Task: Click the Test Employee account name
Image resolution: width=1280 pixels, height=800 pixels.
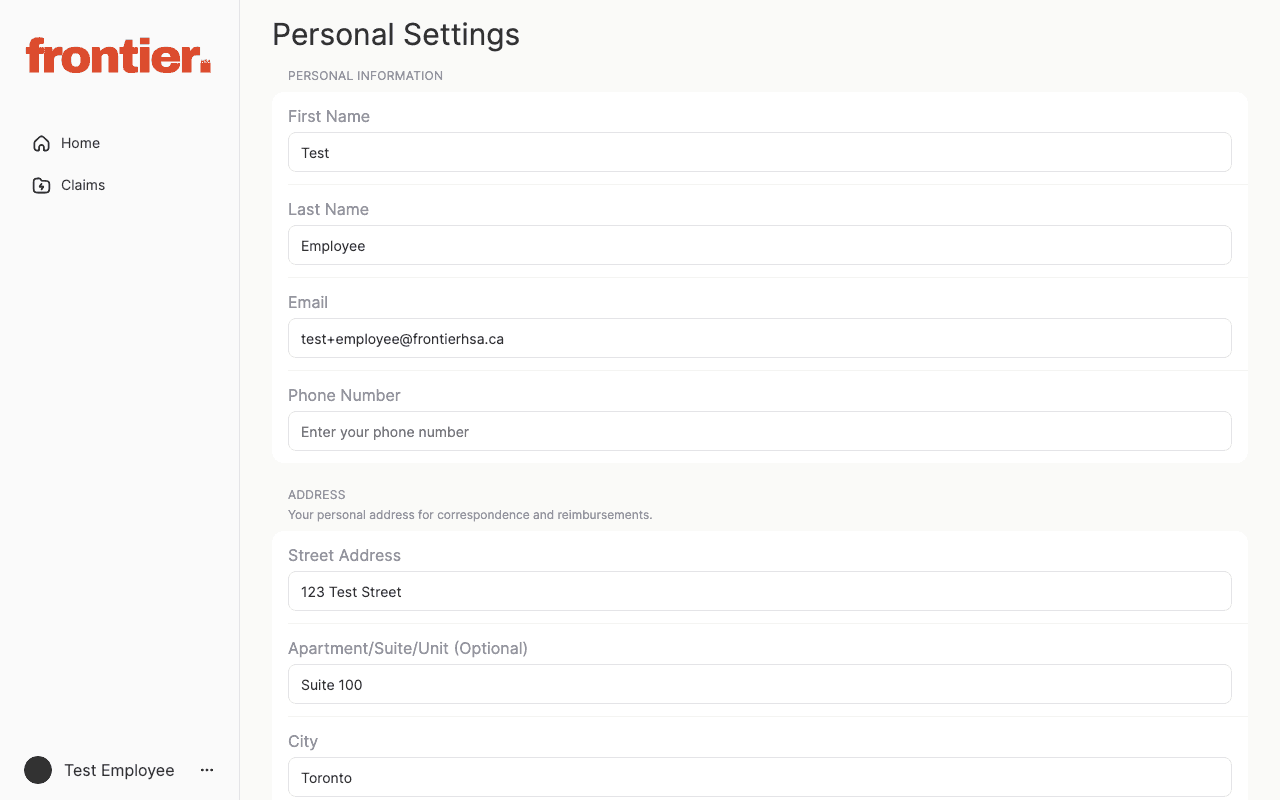Action: pos(118,770)
